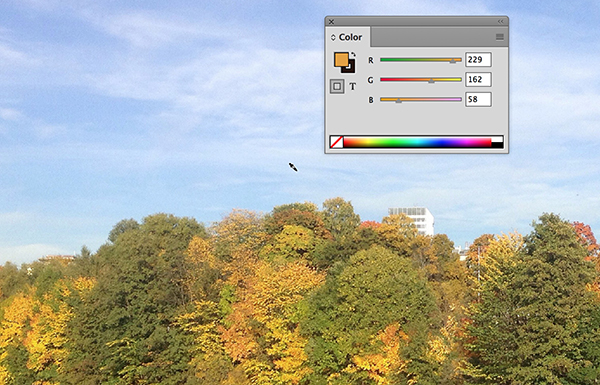Adjust the B blue slider
Viewport: 600px width, 385px height.
421,100
